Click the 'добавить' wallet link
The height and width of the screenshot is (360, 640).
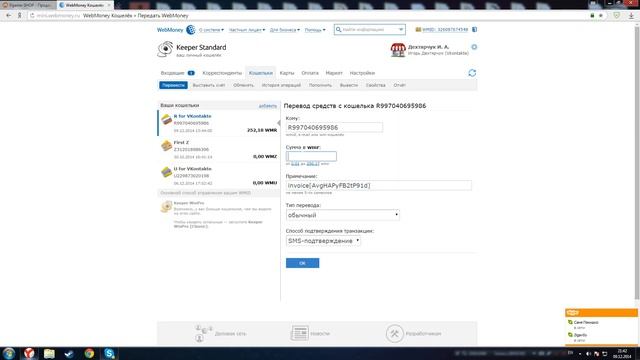(x=268, y=106)
